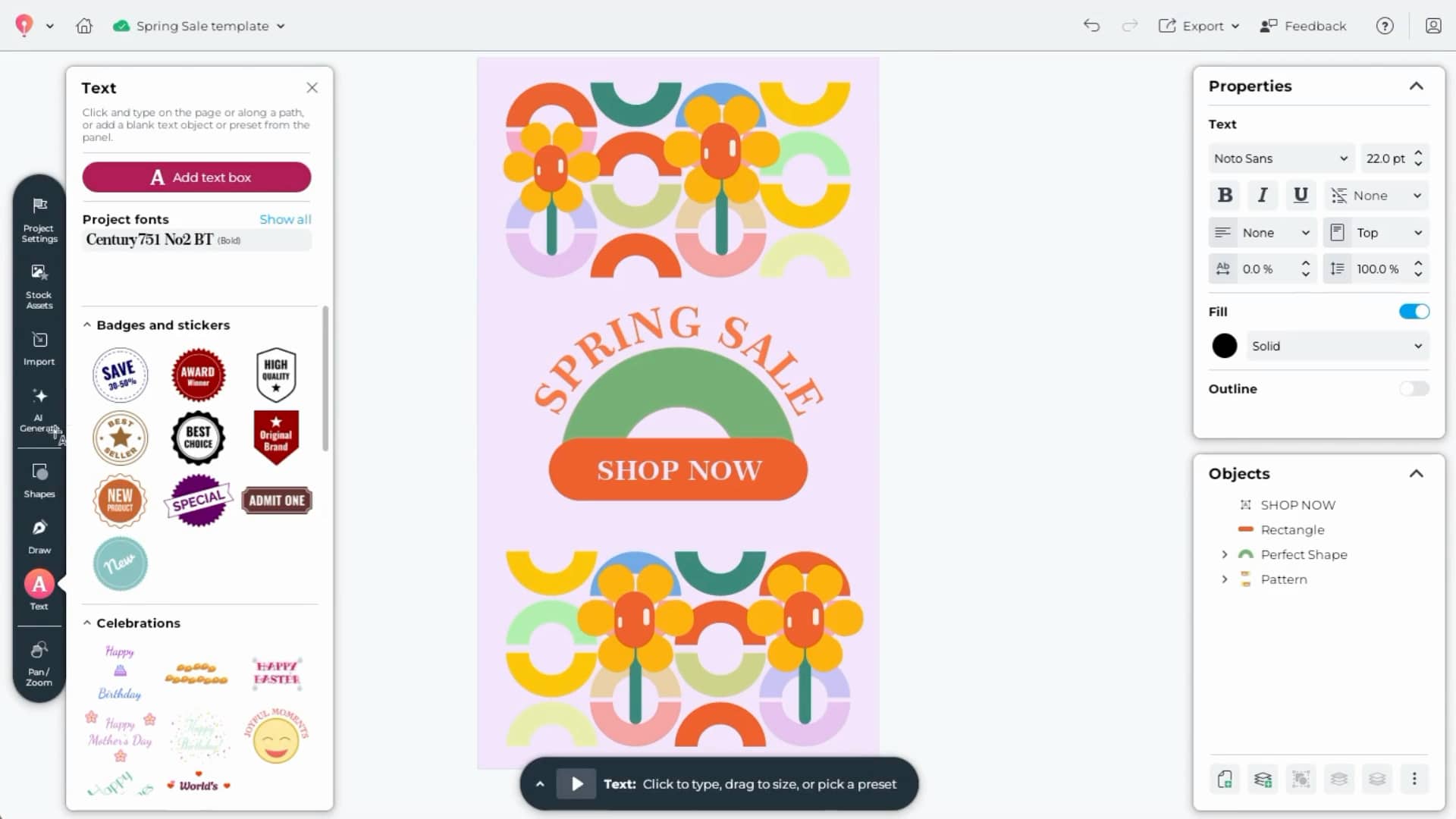
Task: Activate the Pan/Zoom tool
Action: pos(39,661)
